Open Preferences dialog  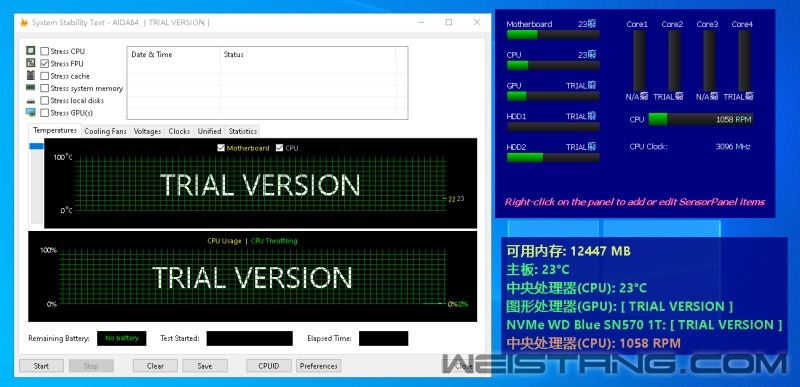318,366
